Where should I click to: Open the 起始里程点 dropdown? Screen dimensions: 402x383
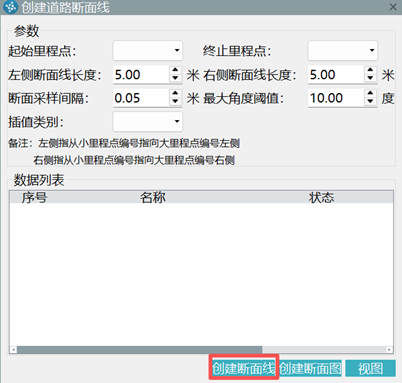[x=148, y=51]
